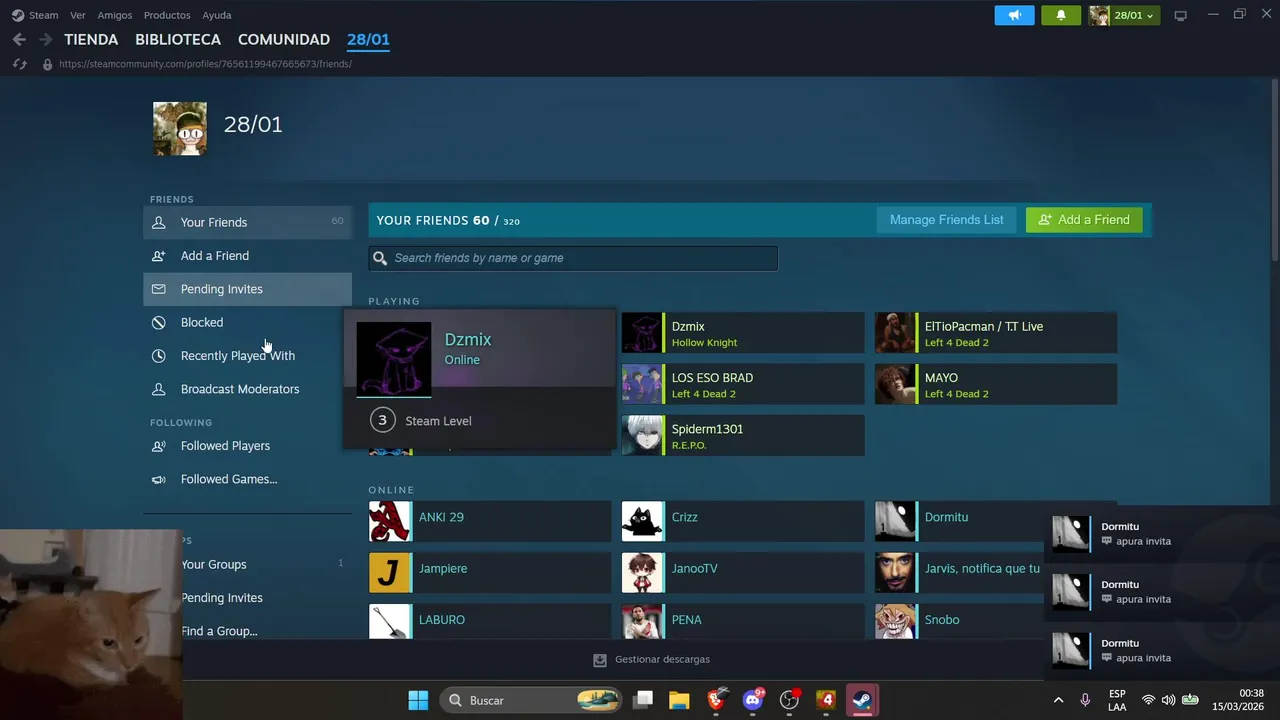
Task: Click the green Add a Friend button
Action: point(1084,220)
